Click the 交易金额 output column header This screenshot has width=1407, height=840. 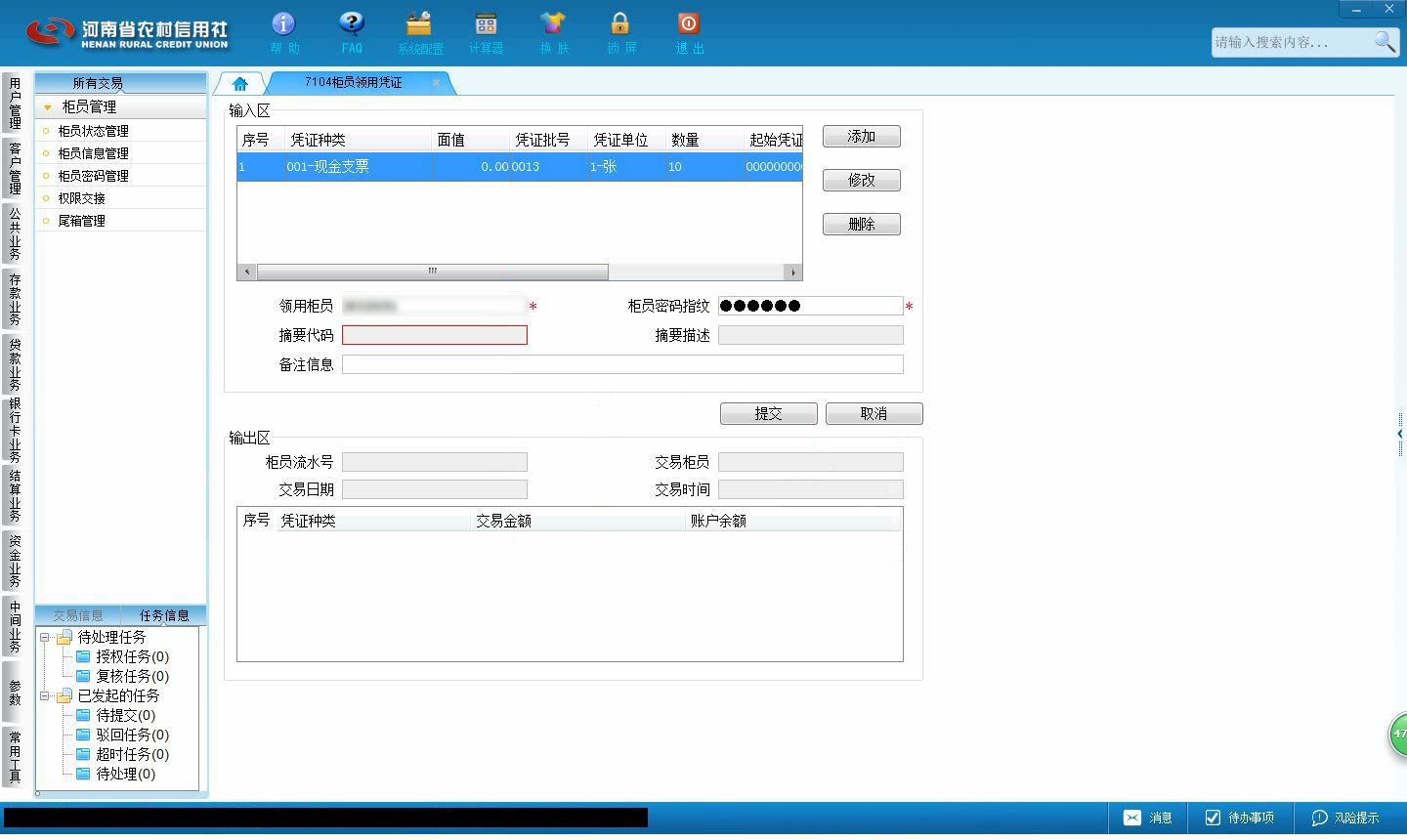coord(578,521)
